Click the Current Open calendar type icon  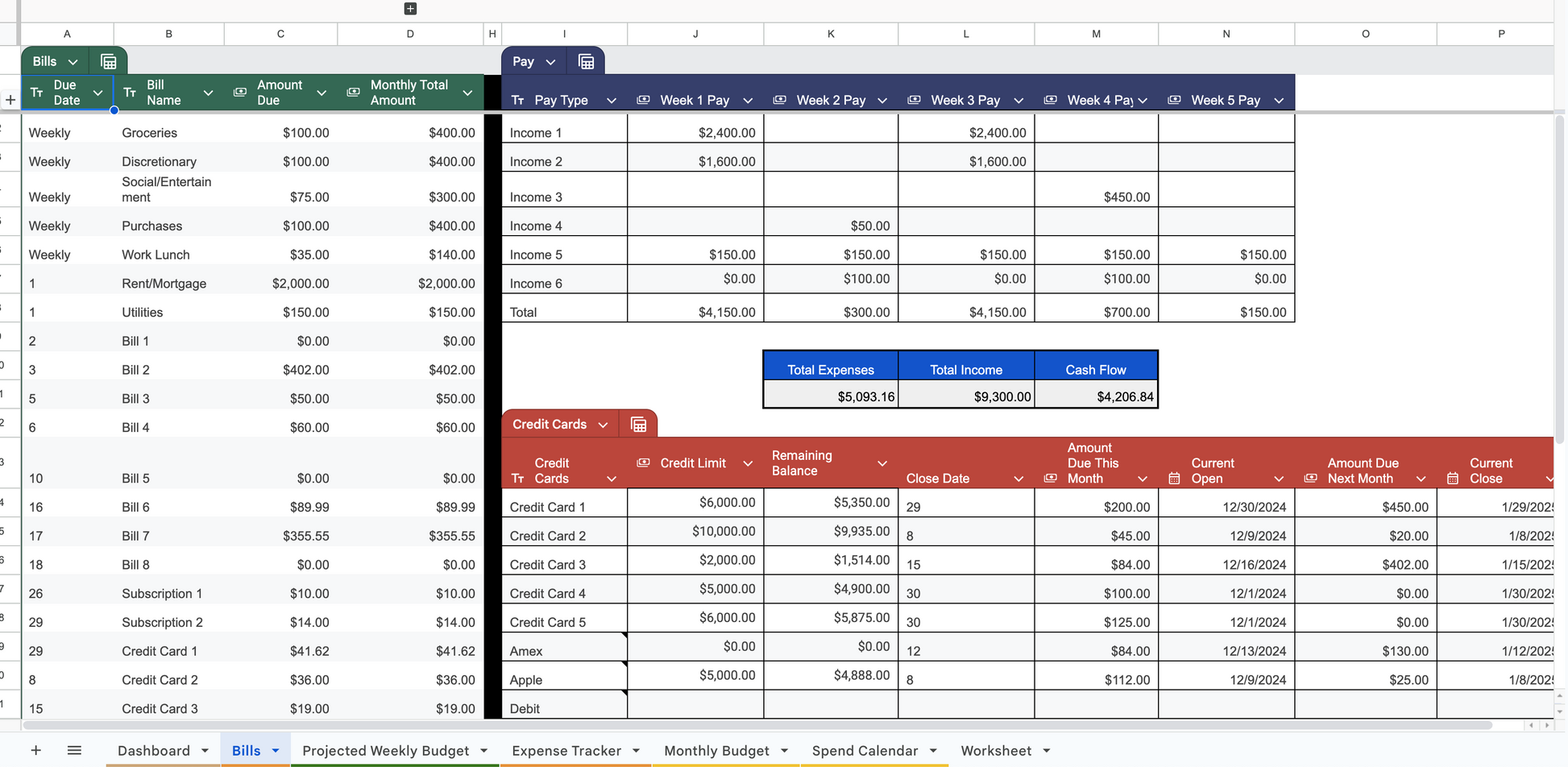1174,479
